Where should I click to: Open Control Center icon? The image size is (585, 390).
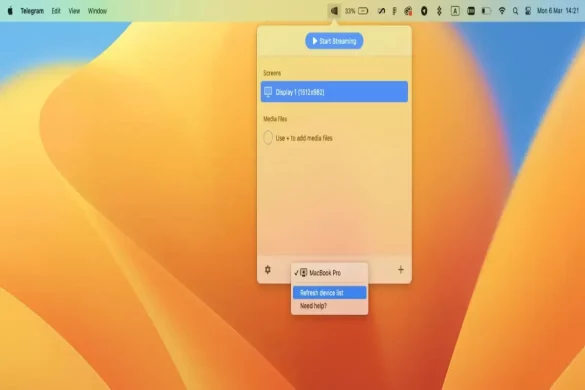pyautogui.click(x=528, y=11)
